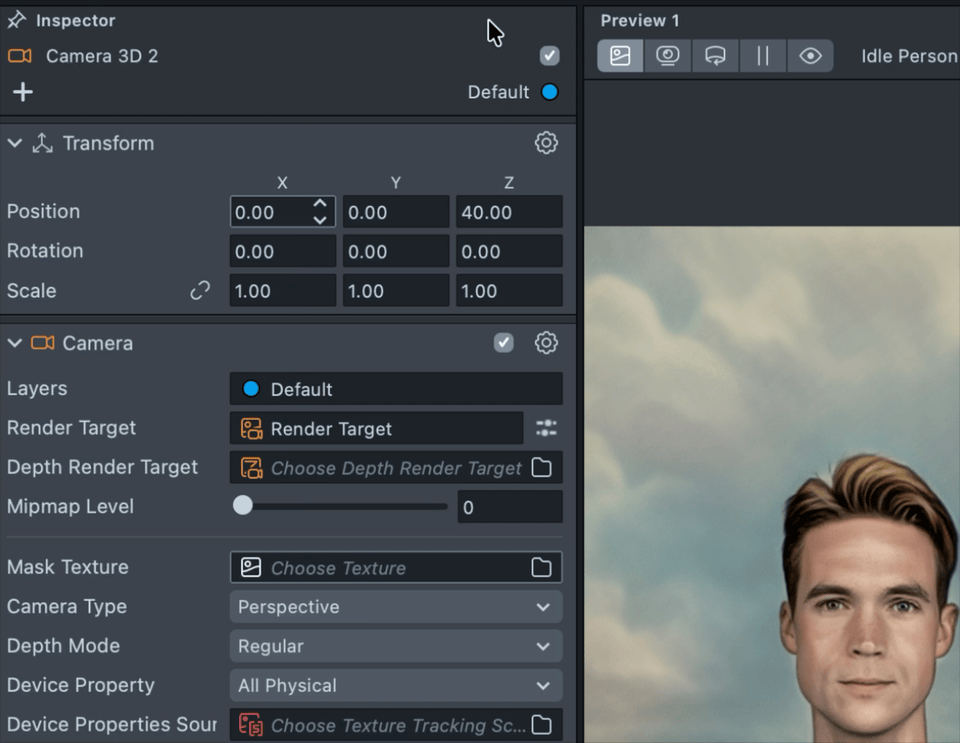The width and height of the screenshot is (960, 743).
Task: Select the image preview mode icon
Action: tap(620, 56)
